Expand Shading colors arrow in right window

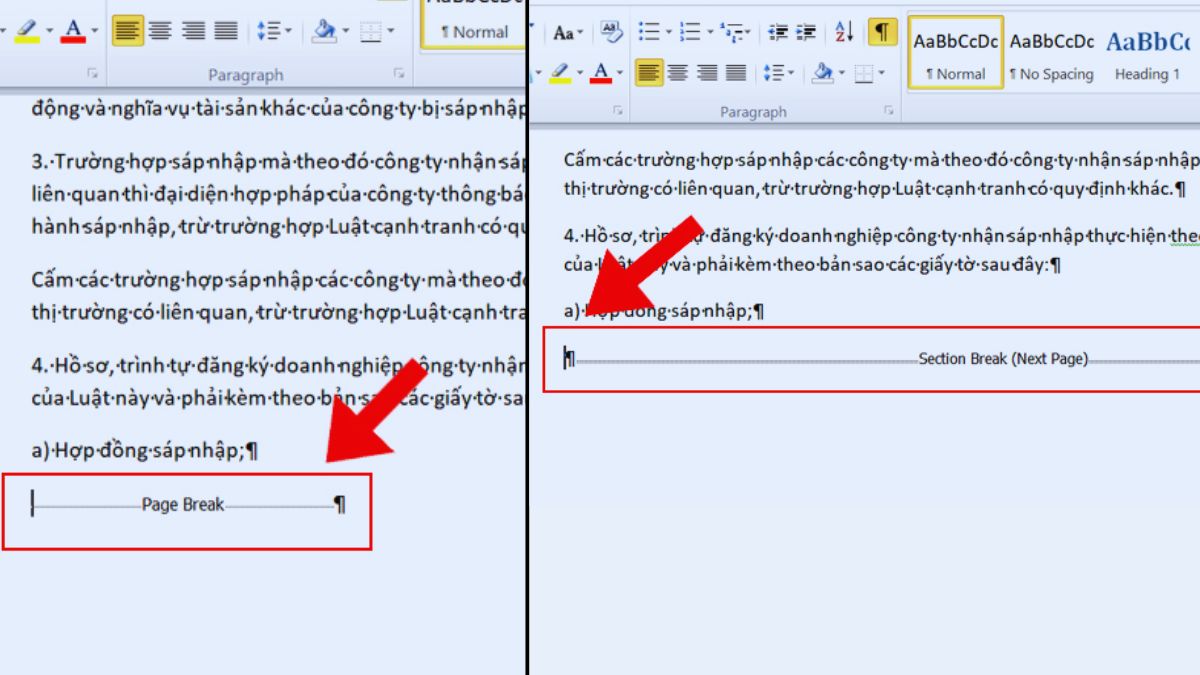843,72
